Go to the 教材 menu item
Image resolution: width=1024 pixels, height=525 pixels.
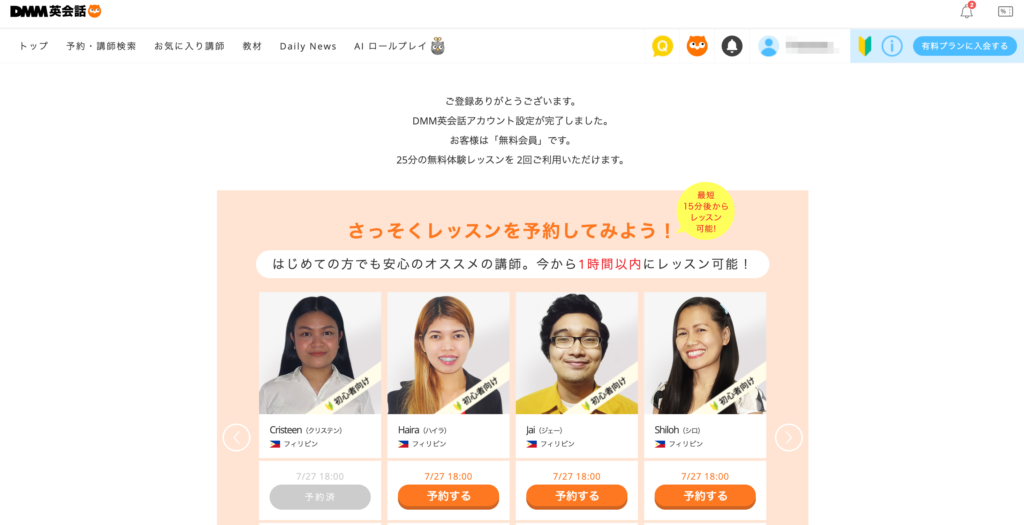pyautogui.click(x=252, y=46)
